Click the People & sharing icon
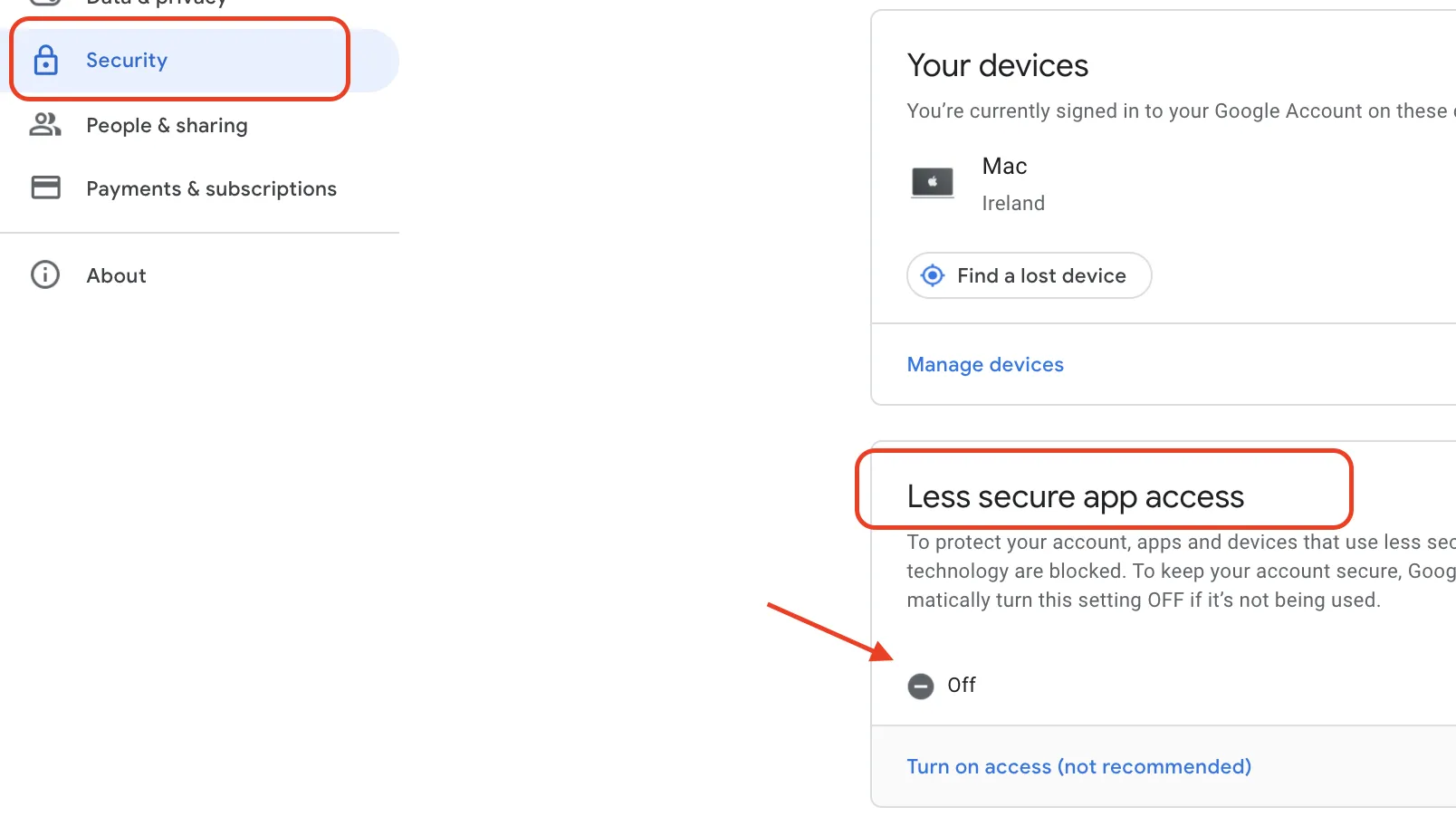This screenshot has width=1456, height=826. click(45, 125)
